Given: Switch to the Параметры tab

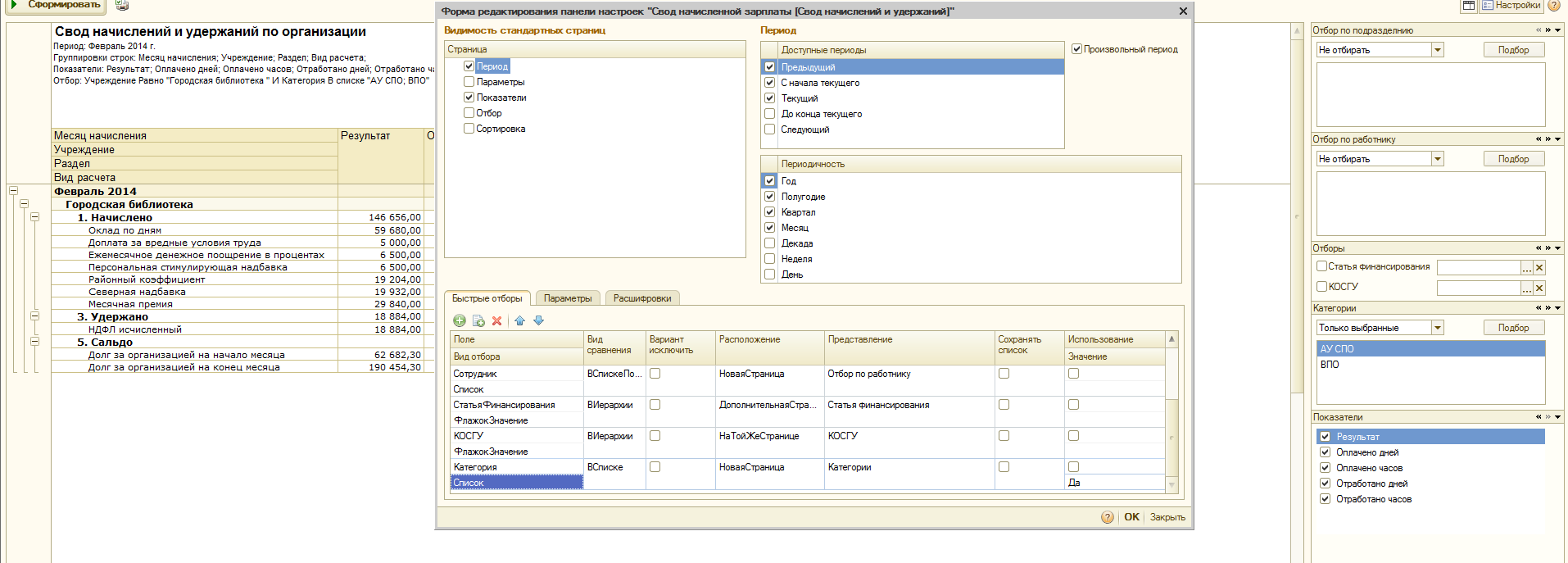Looking at the screenshot, I should click(568, 298).
